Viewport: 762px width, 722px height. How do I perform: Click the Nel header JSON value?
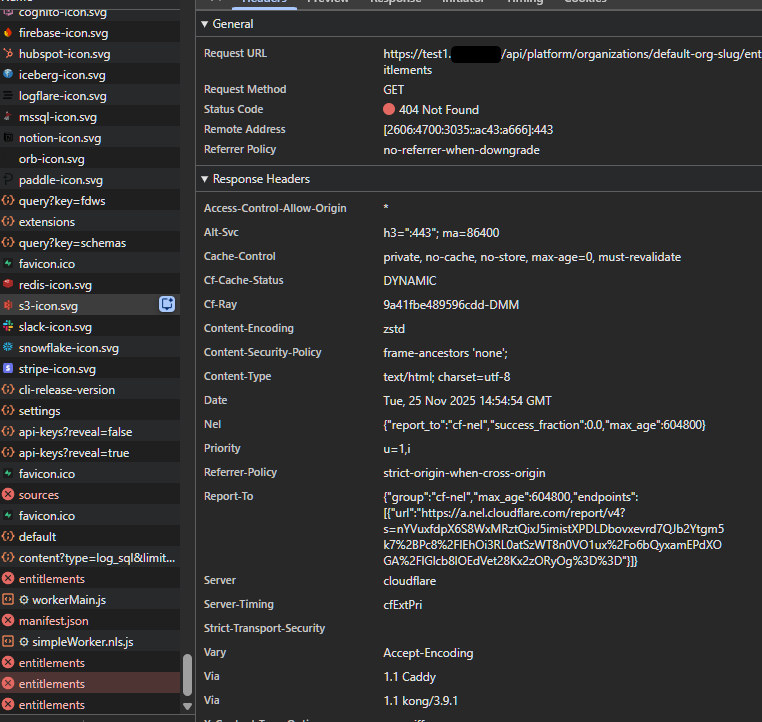click(544, 425)
